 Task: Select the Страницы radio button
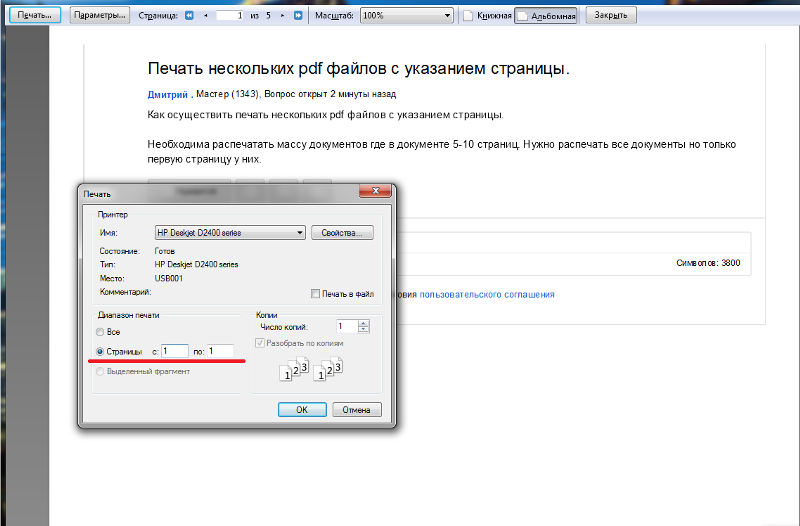[100, 351]
